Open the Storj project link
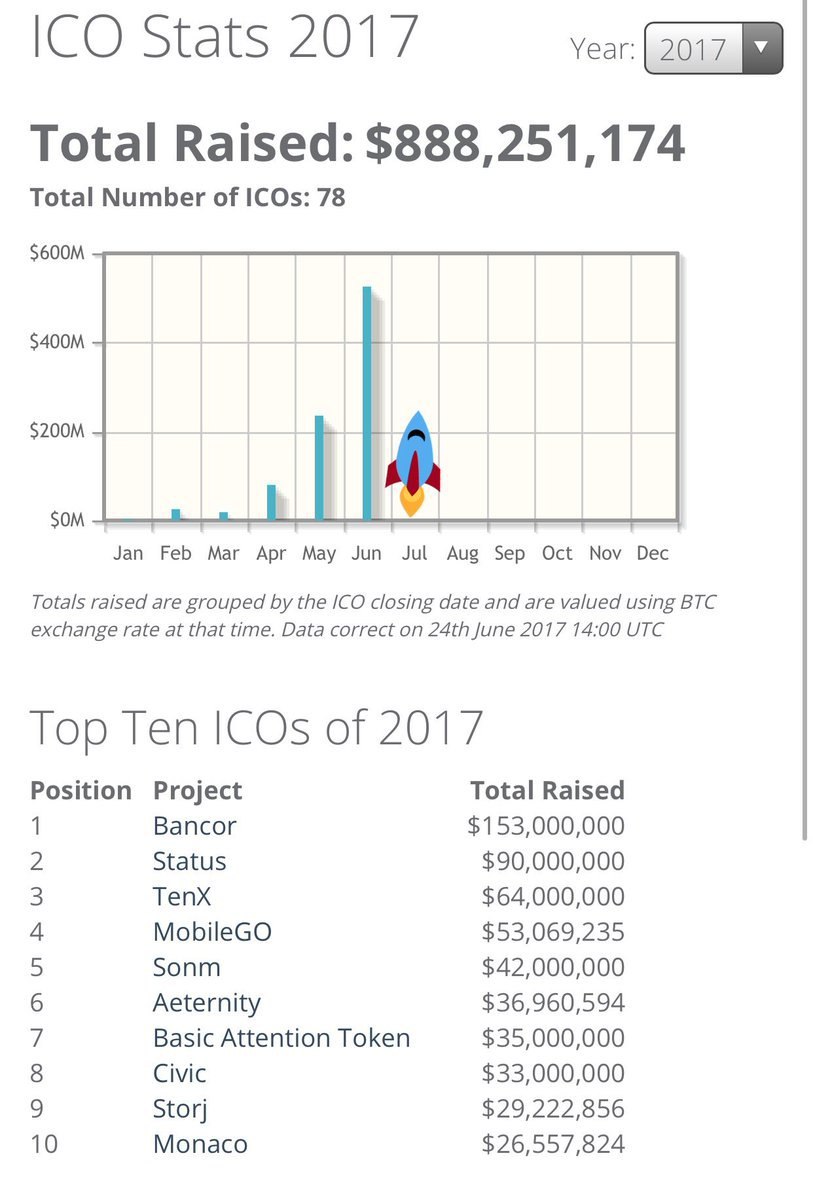 [x=181, y=1108]
